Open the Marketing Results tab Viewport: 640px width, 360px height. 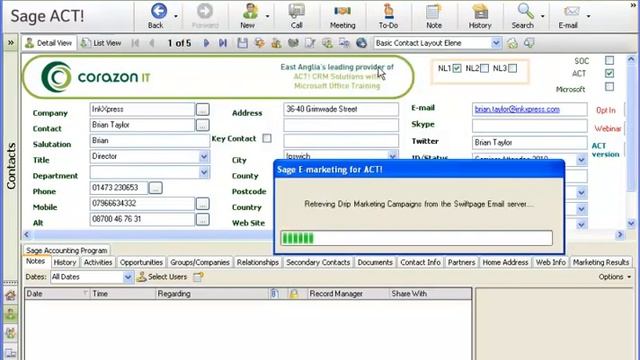601,262
